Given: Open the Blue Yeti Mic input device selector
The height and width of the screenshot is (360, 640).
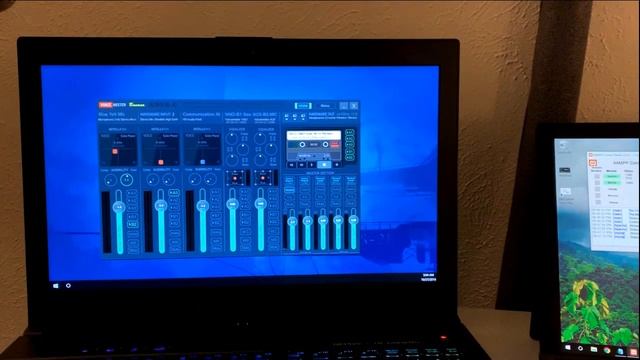Looking at the screenshot, I should tap(117, 116).
